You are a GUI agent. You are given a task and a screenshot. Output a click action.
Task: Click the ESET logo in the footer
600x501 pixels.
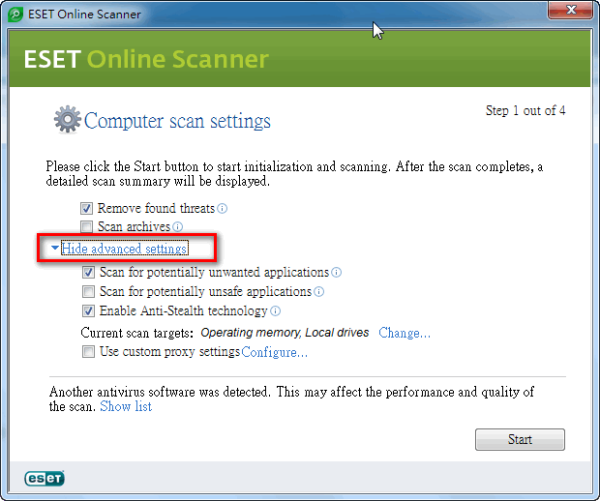(45, 478)
